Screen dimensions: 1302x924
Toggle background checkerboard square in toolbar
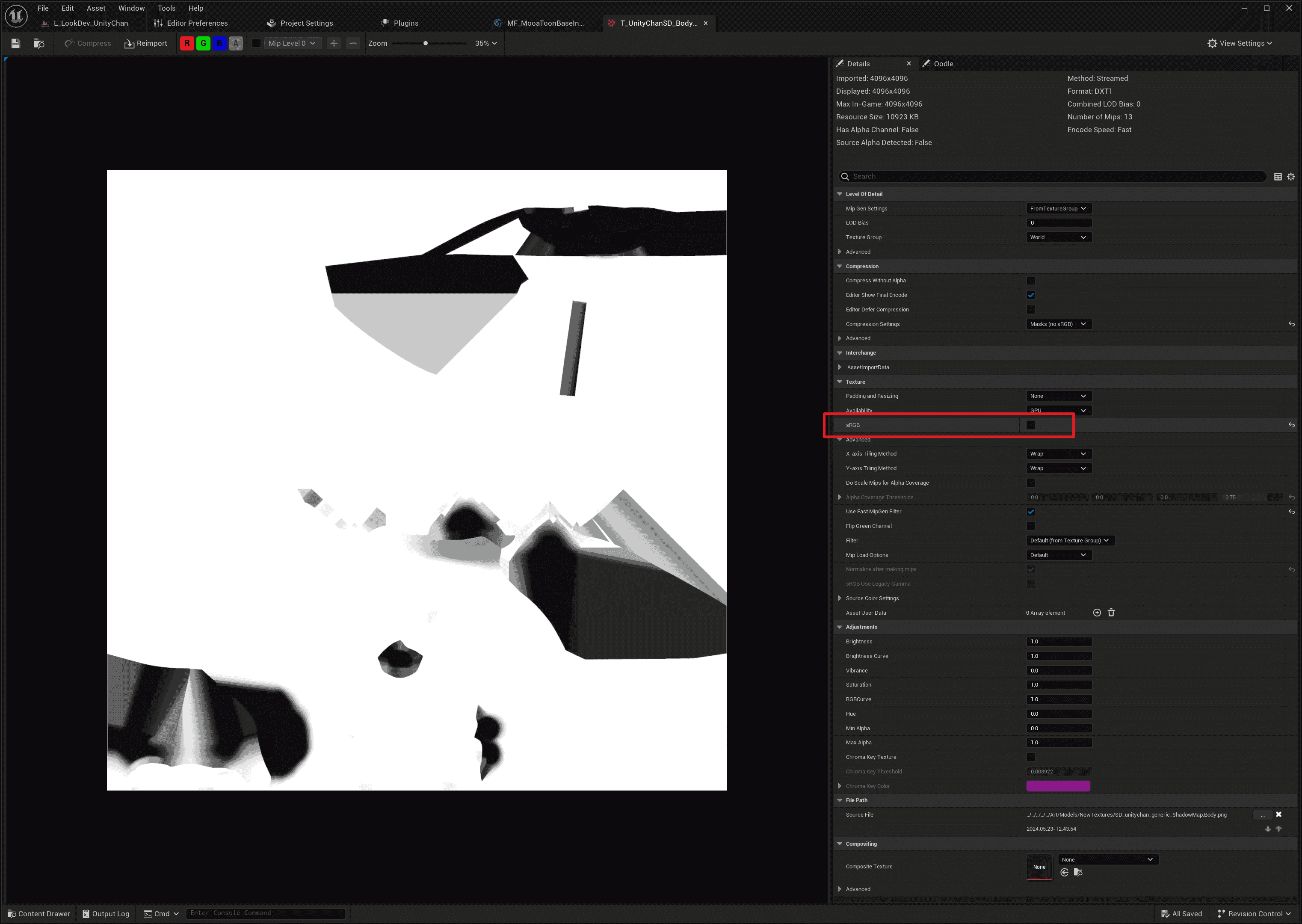click(x=257, y=43)
